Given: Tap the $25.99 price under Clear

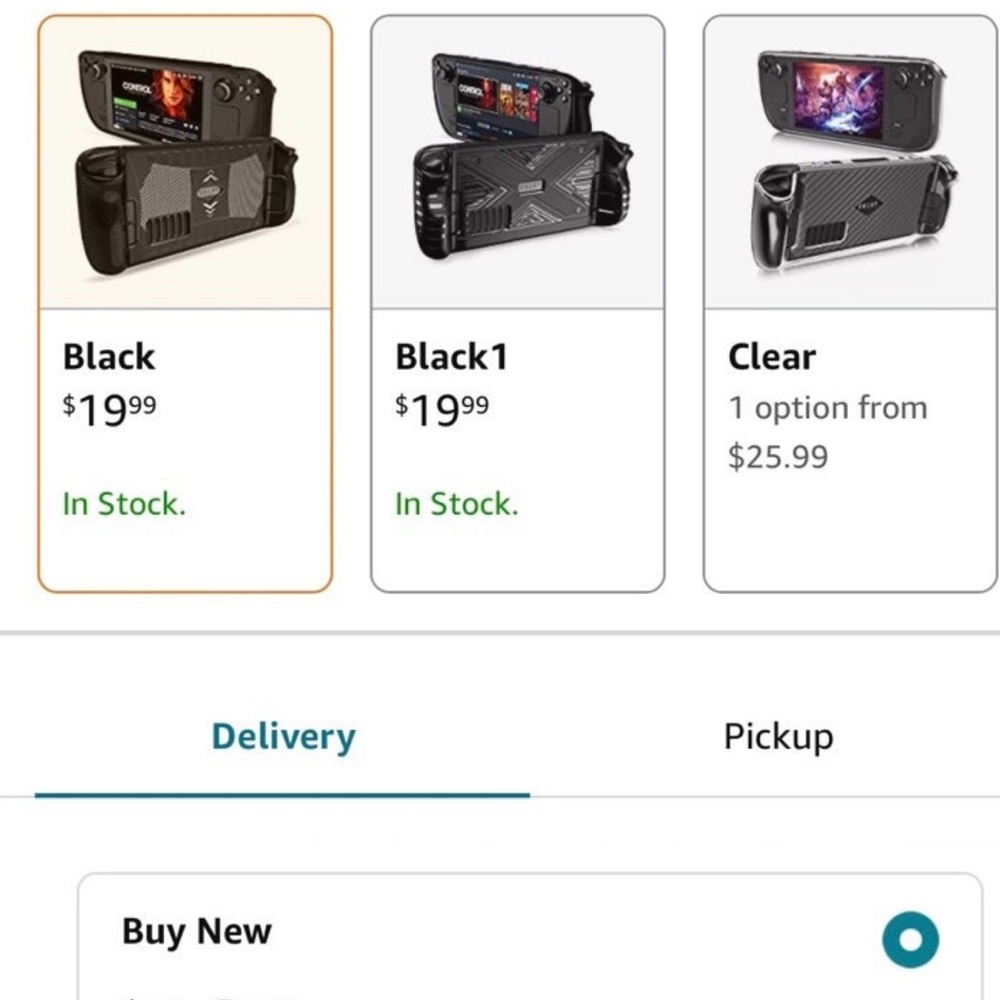Looking at the screenshot, I should [778, 457].
